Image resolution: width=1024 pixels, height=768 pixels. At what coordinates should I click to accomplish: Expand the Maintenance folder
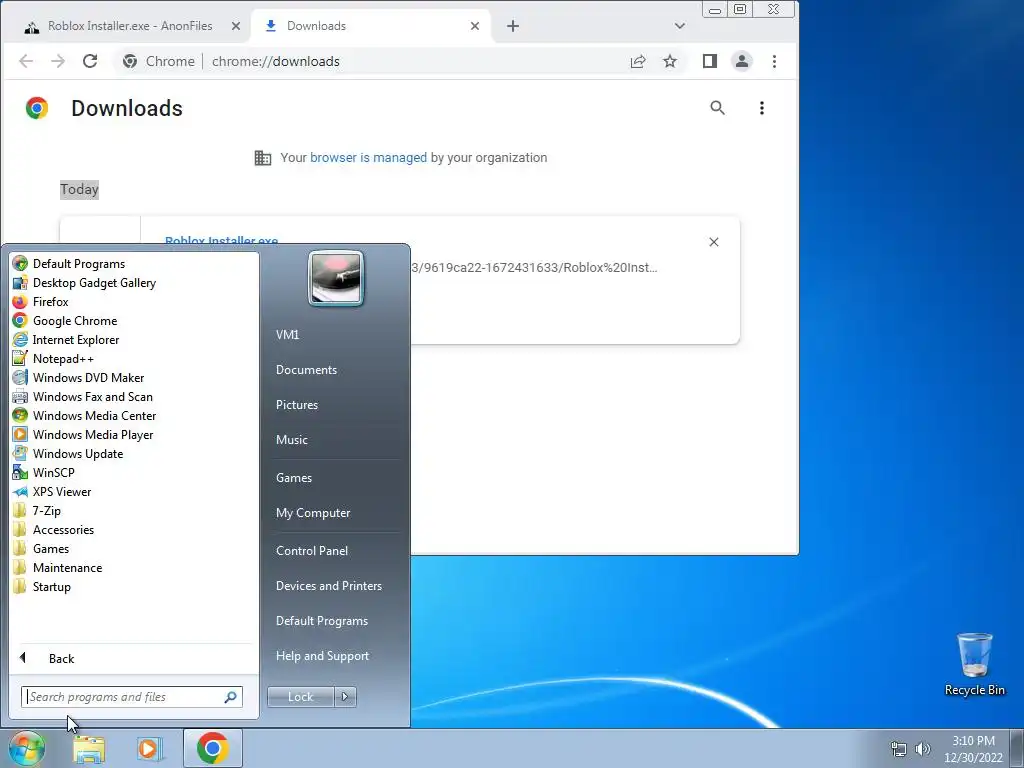[67, 568]
